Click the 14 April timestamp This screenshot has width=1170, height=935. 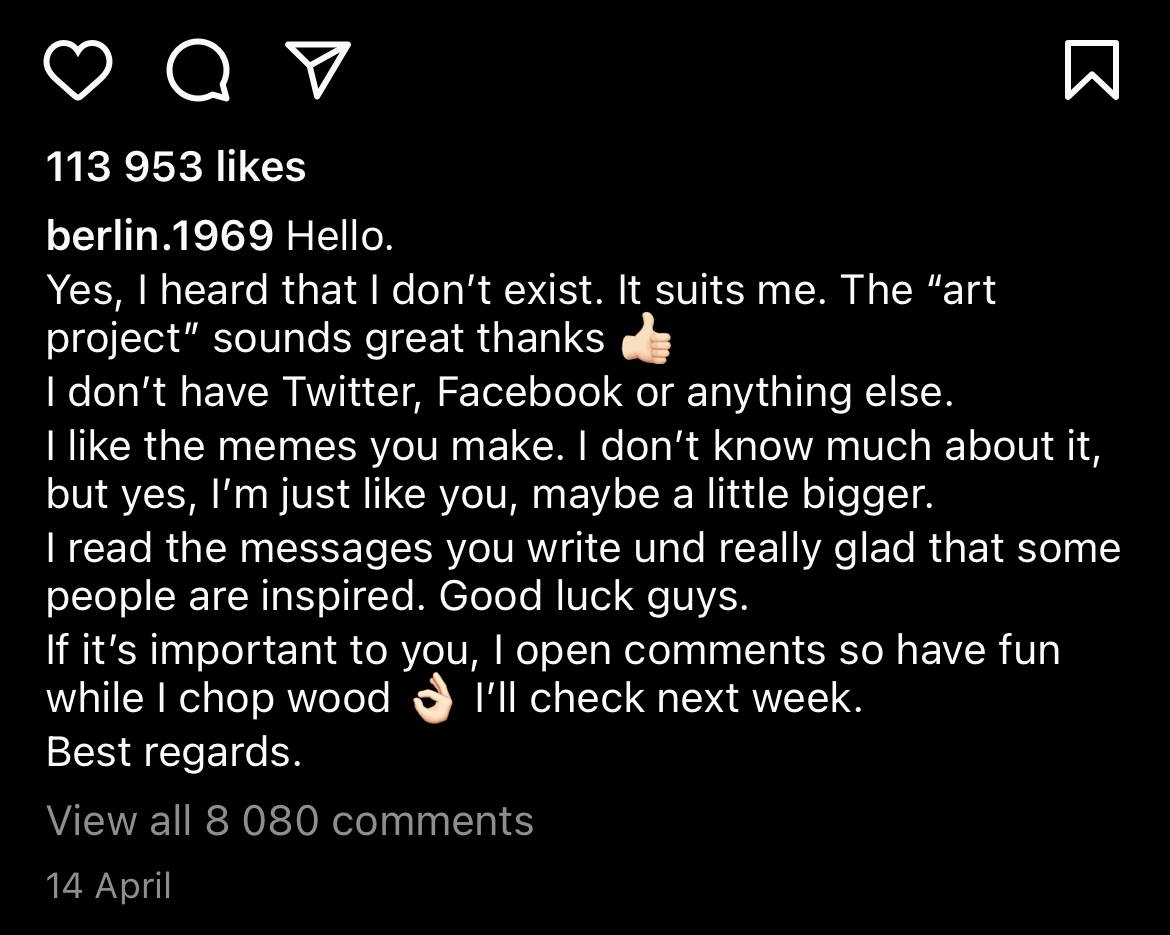pos(109,886)
